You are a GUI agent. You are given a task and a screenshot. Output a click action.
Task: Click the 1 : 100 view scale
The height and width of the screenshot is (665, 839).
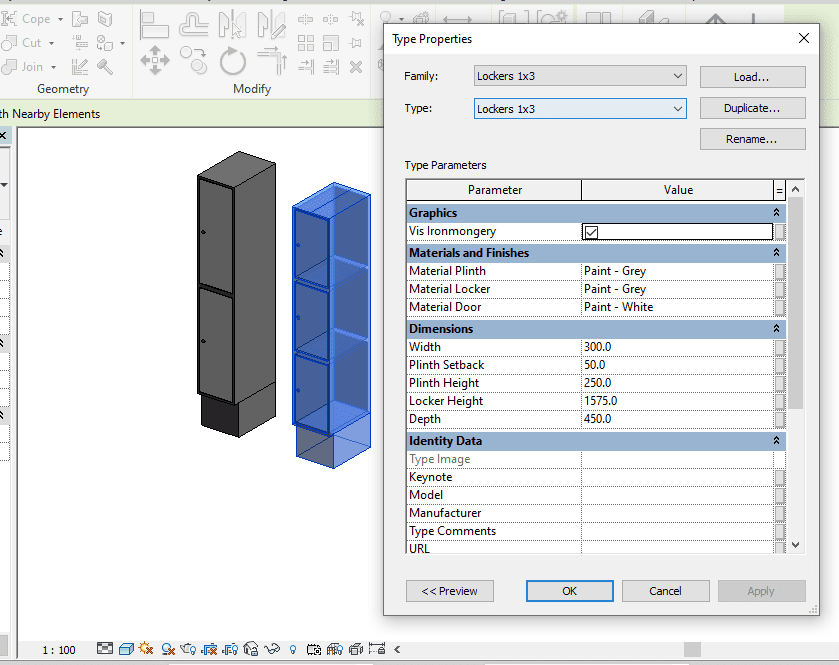click(x=59, y=650)
